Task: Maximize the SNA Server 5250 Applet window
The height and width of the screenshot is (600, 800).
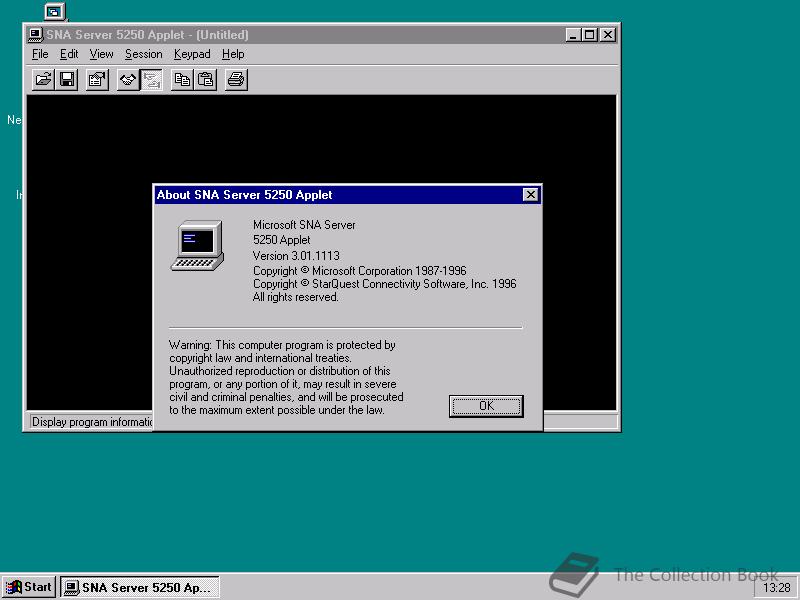Action: tap(589, 35)
